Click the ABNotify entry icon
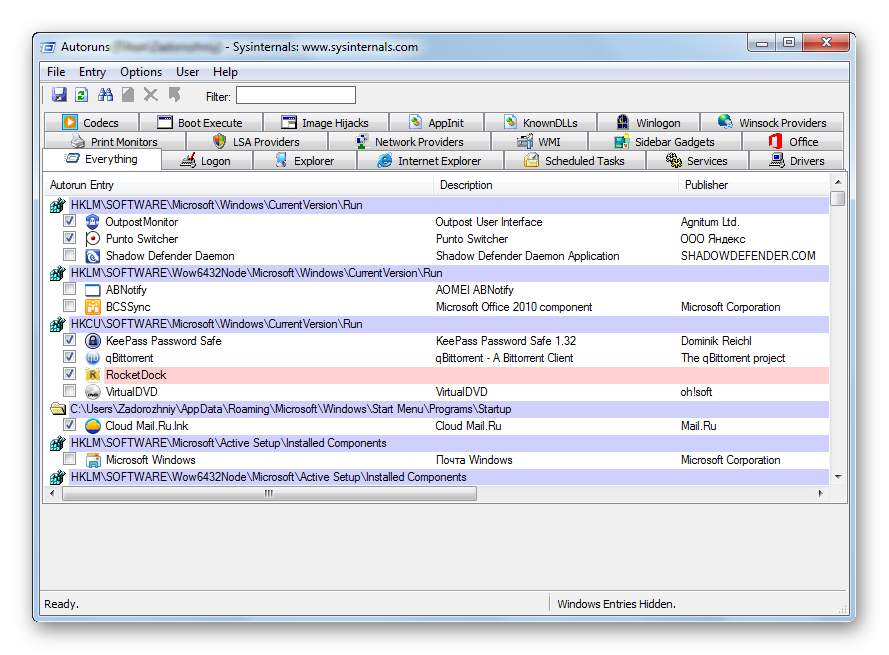This screenshot has width=889, height=655. [x=92, y=290]
